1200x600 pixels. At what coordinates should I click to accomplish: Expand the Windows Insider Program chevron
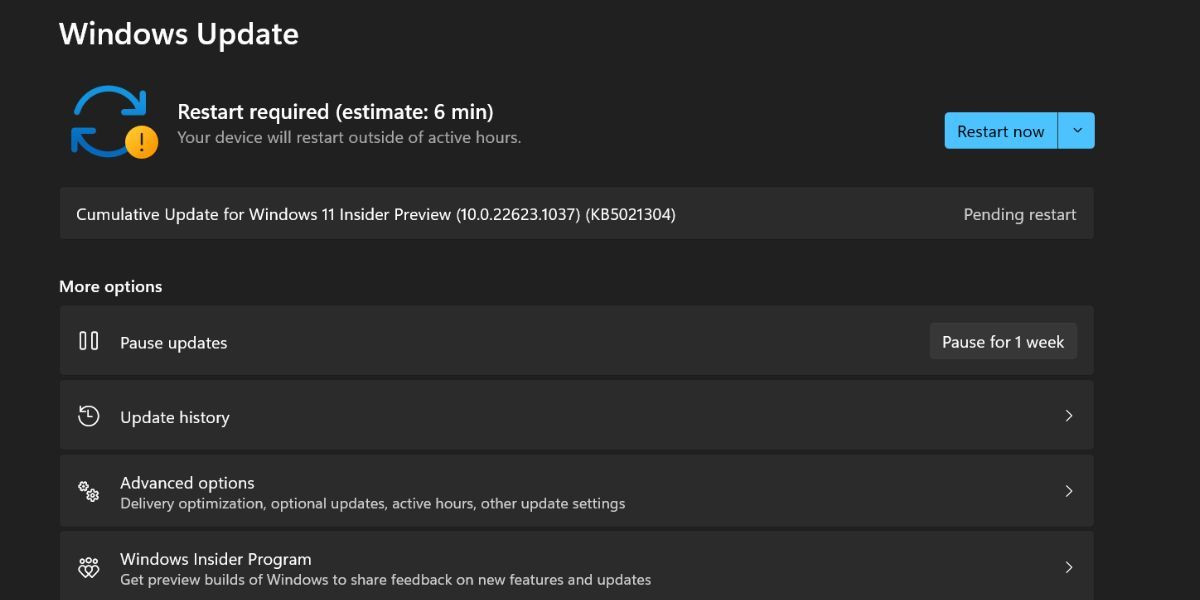coord(1068,566)
